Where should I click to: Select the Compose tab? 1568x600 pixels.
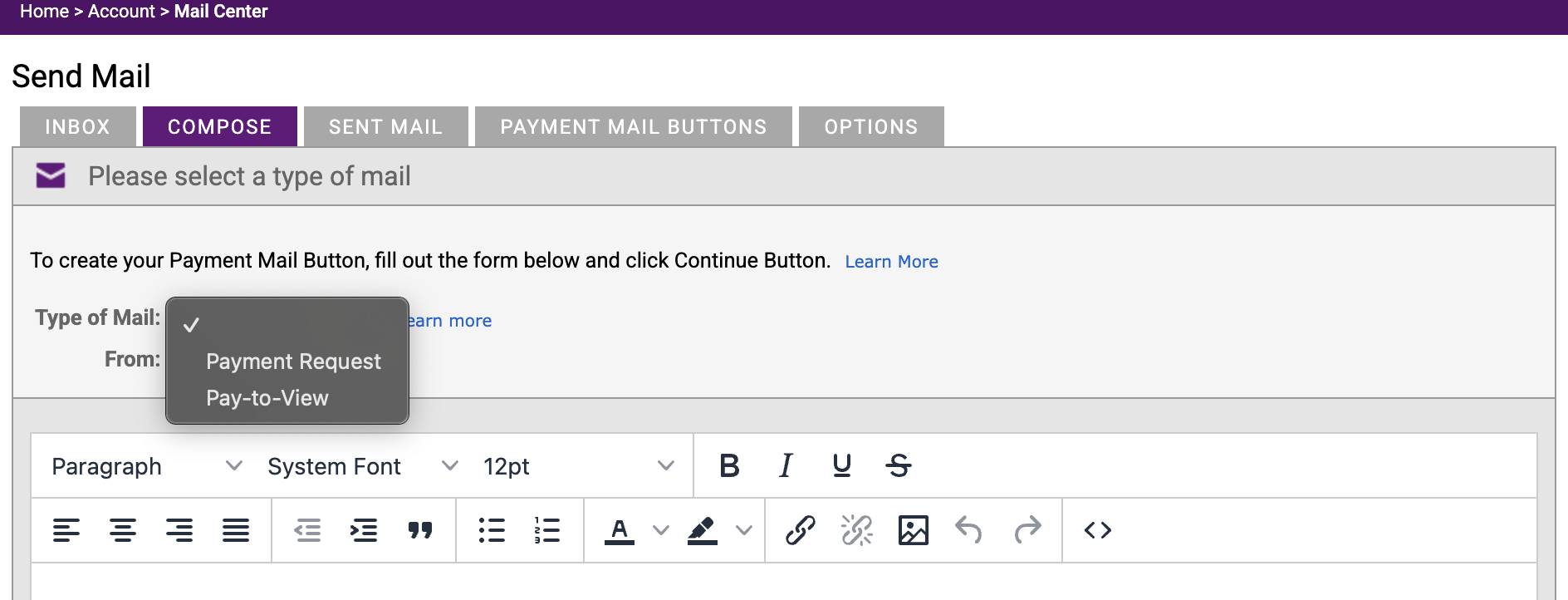(219, 126)
